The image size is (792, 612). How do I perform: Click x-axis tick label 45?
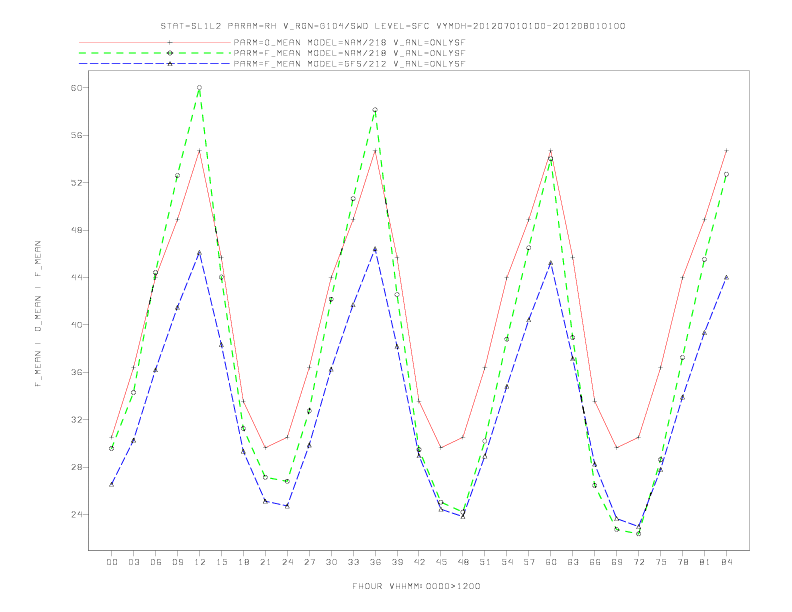[x=441, y=562]
